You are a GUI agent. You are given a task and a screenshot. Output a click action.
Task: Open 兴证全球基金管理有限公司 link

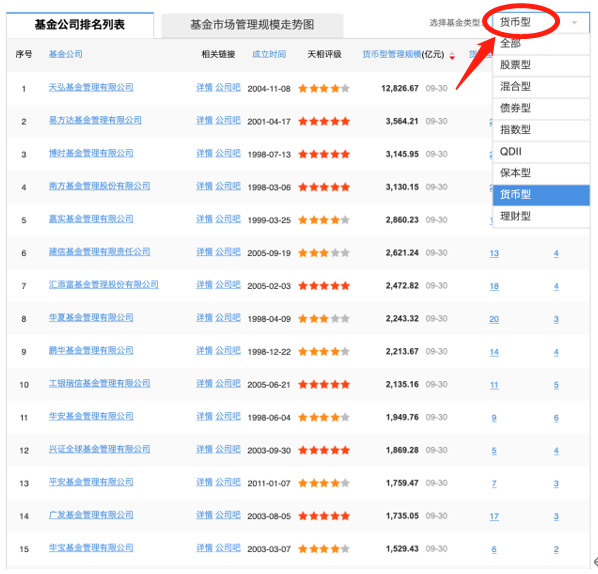[99, 449]
